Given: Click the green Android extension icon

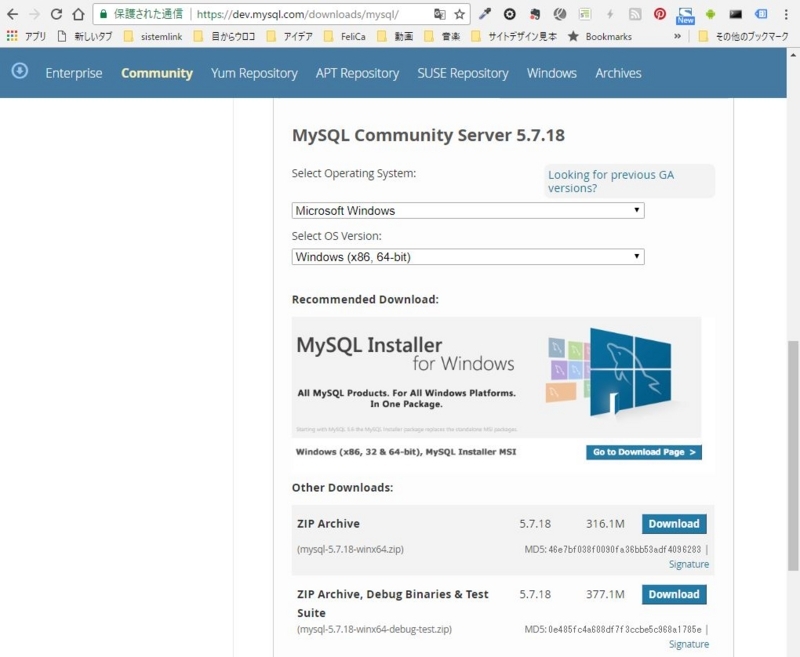Looking at the screenshot, I should pyautogui.click(x=710, y=14).
